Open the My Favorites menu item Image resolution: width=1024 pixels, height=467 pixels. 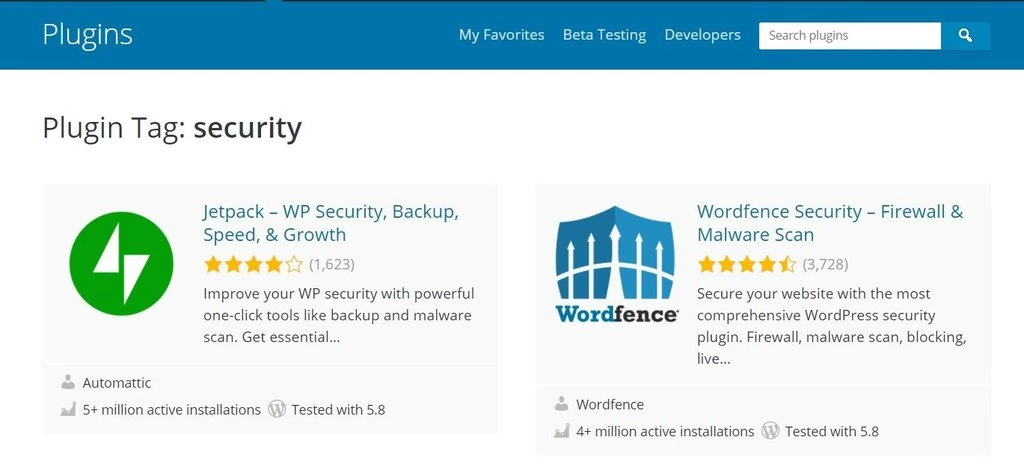coord(501,35)
